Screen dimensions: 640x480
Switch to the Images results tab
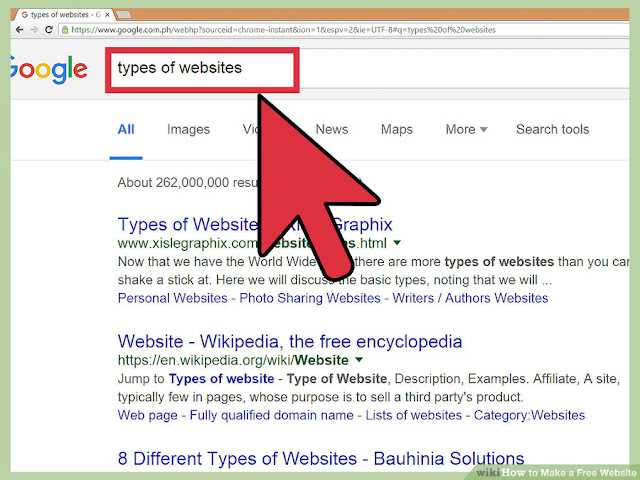pos(188,129)
